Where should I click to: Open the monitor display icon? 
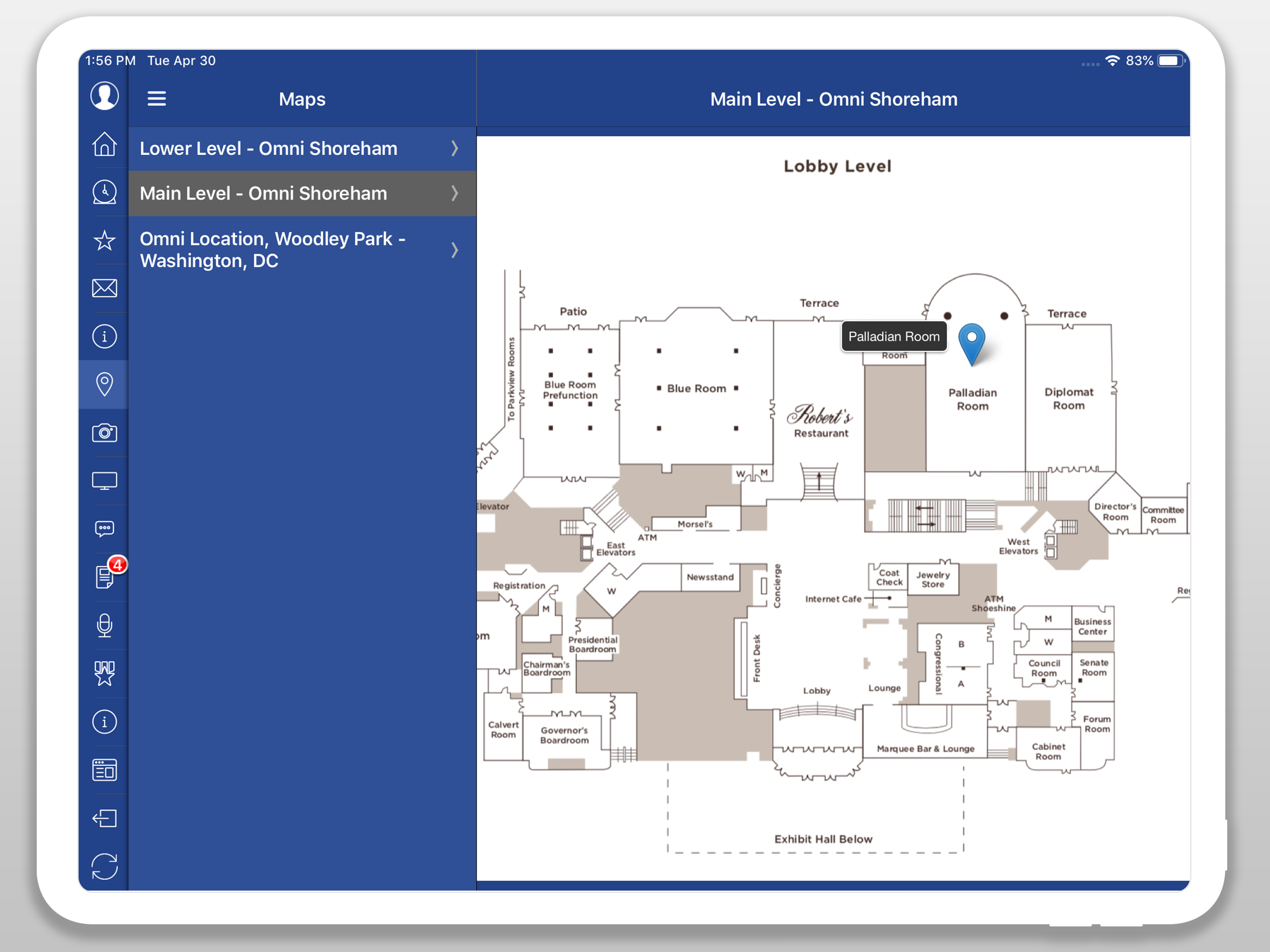coord(105,481)
